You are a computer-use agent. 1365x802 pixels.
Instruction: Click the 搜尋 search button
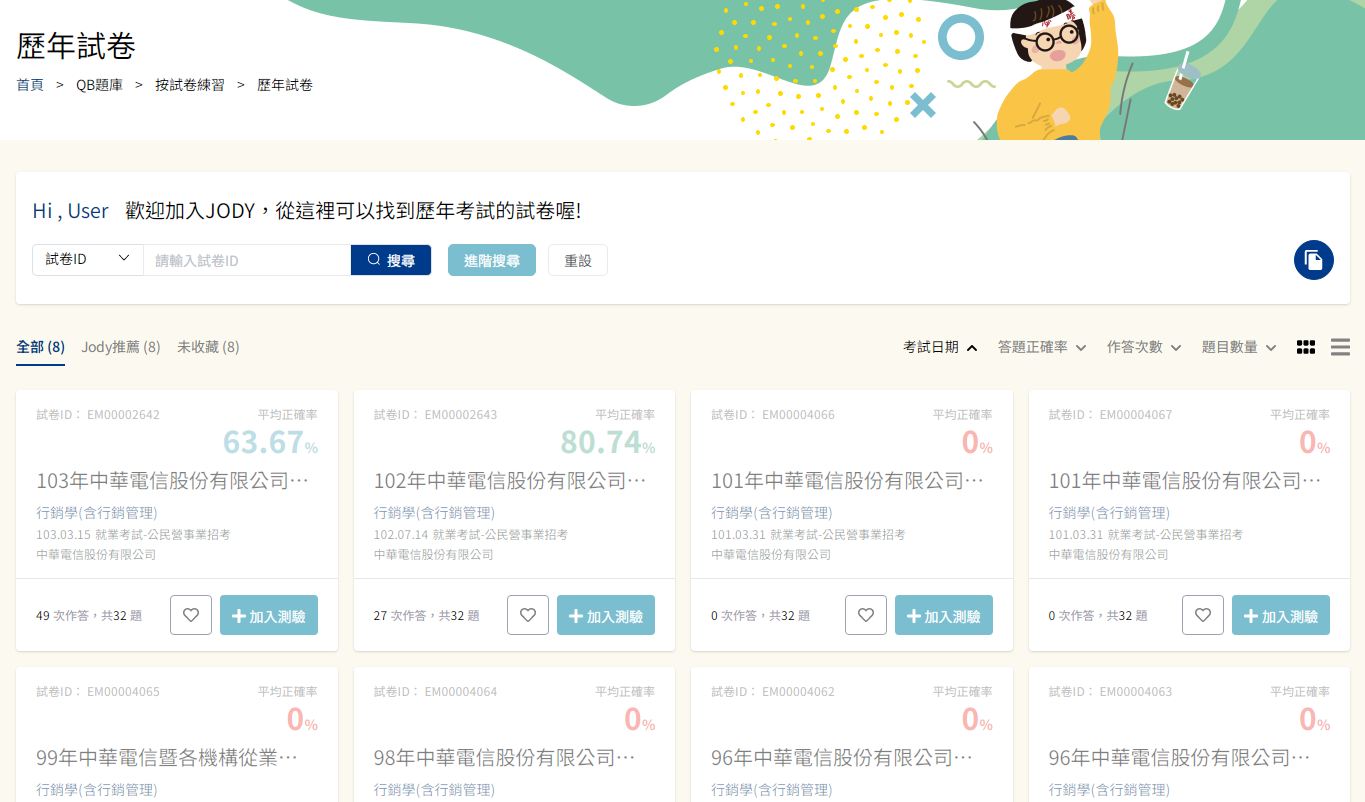pyautogui.click(x=391, y=260)
